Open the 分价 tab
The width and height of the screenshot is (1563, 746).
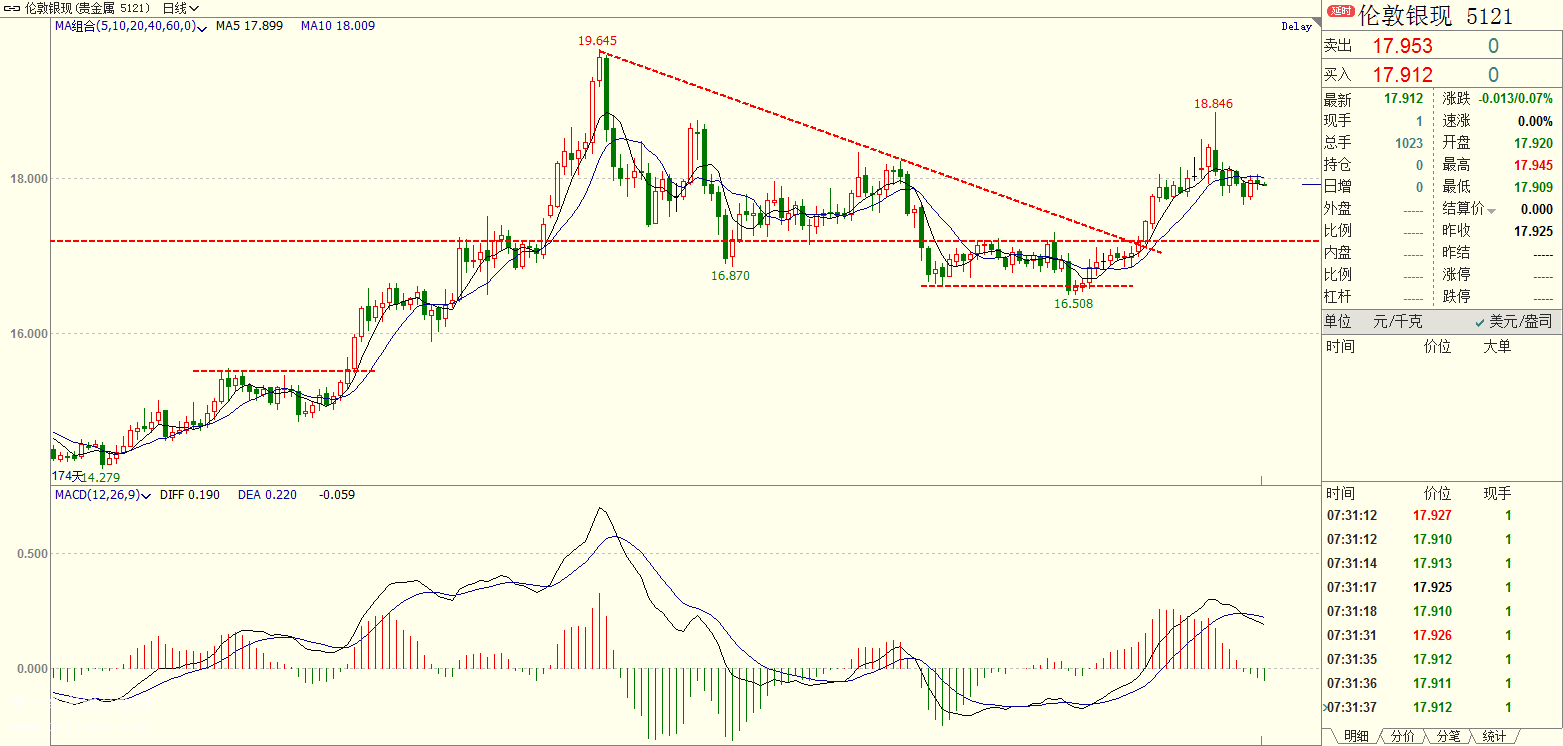[1403, 736]
